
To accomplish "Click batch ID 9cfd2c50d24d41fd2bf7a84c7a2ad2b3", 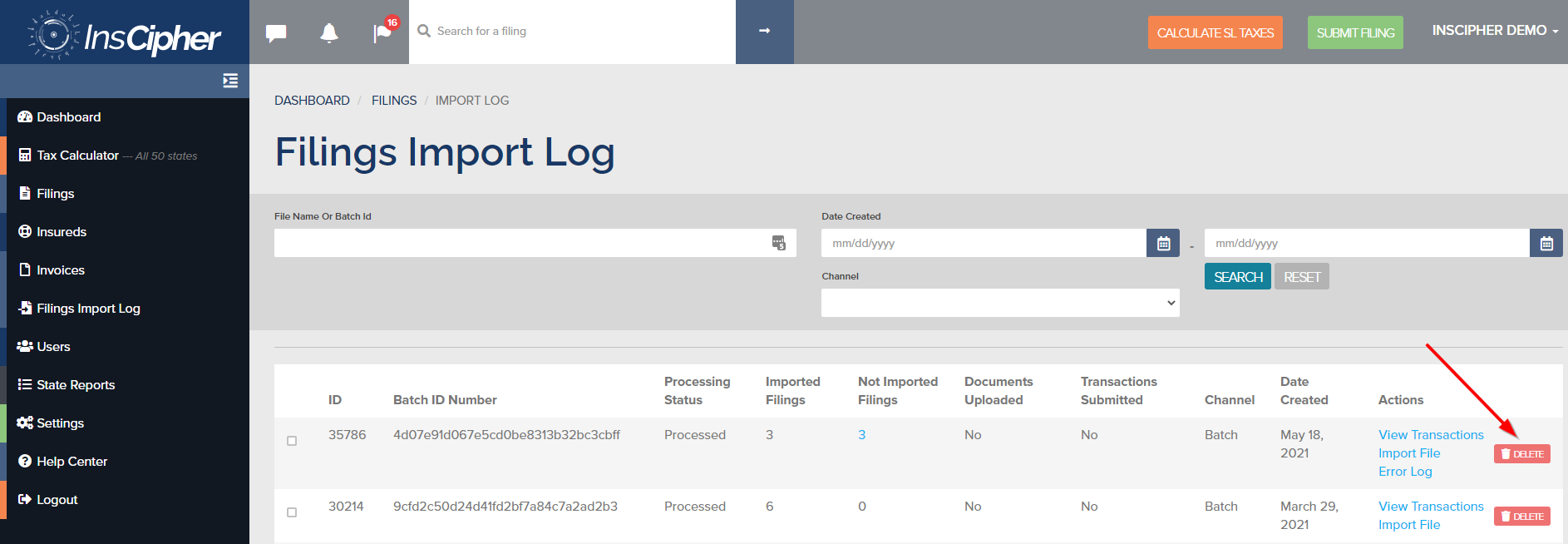I will pyautogui.click(x=505, y=507).
